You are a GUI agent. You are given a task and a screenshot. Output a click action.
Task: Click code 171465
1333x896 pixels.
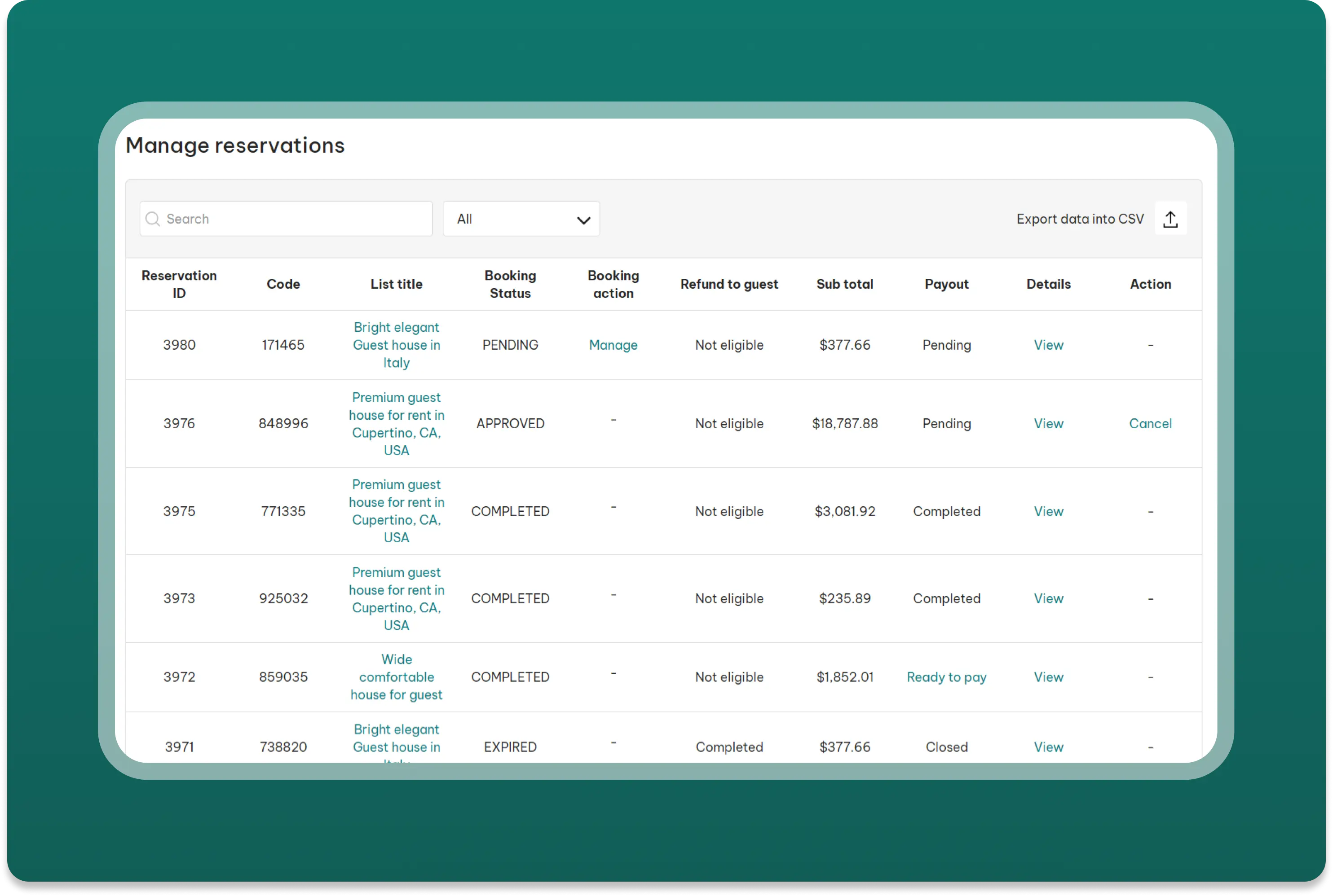pos(283,345)
